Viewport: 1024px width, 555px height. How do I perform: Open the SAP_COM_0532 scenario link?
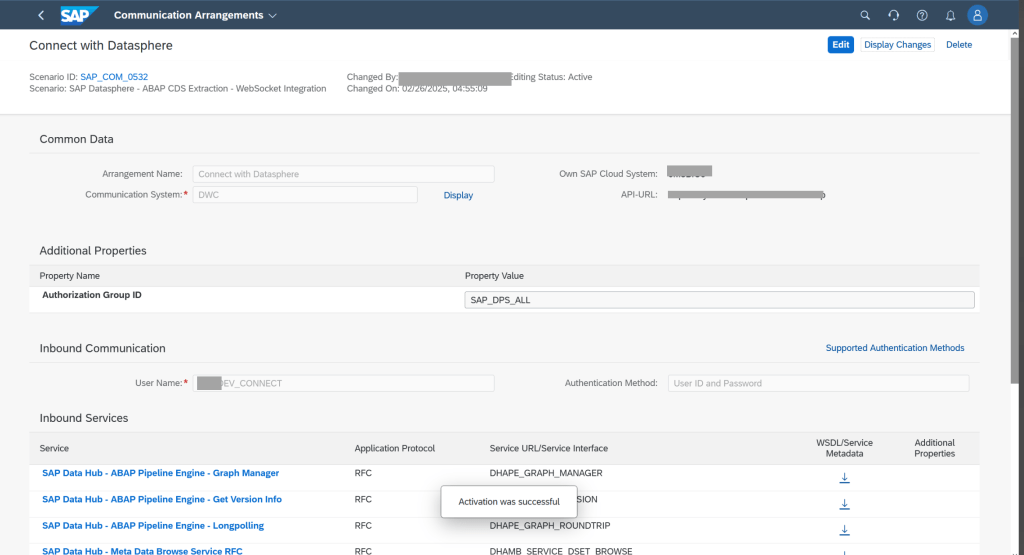coord(114,77)
